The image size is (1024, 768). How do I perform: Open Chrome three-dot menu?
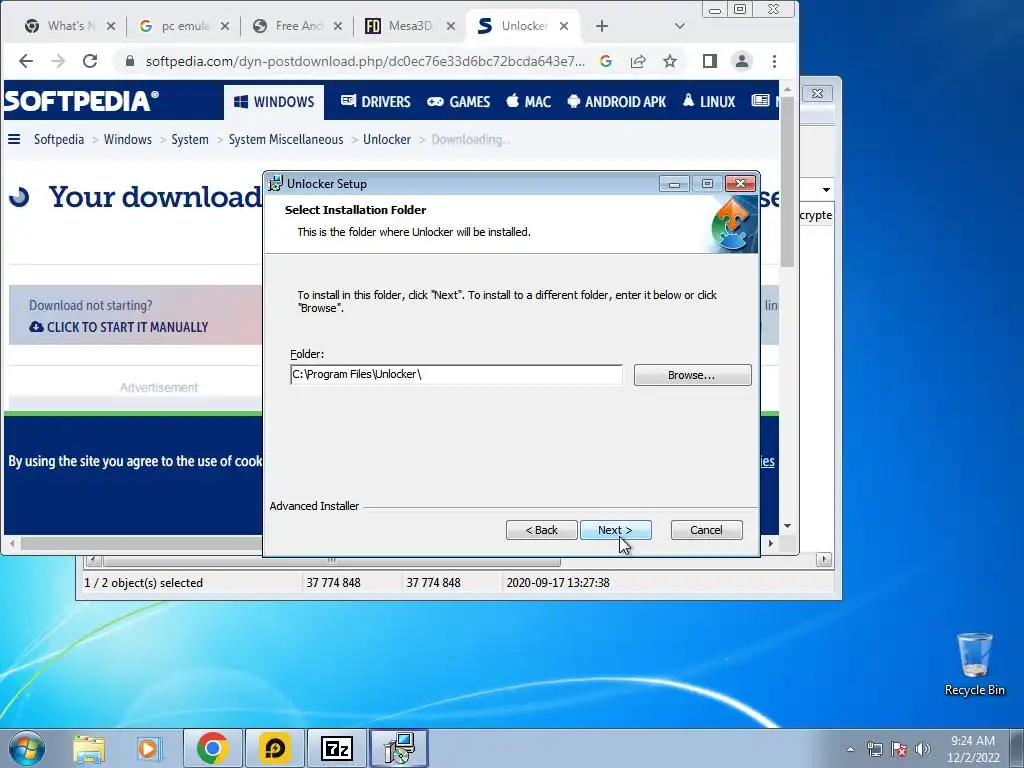[x=775, y=61]
